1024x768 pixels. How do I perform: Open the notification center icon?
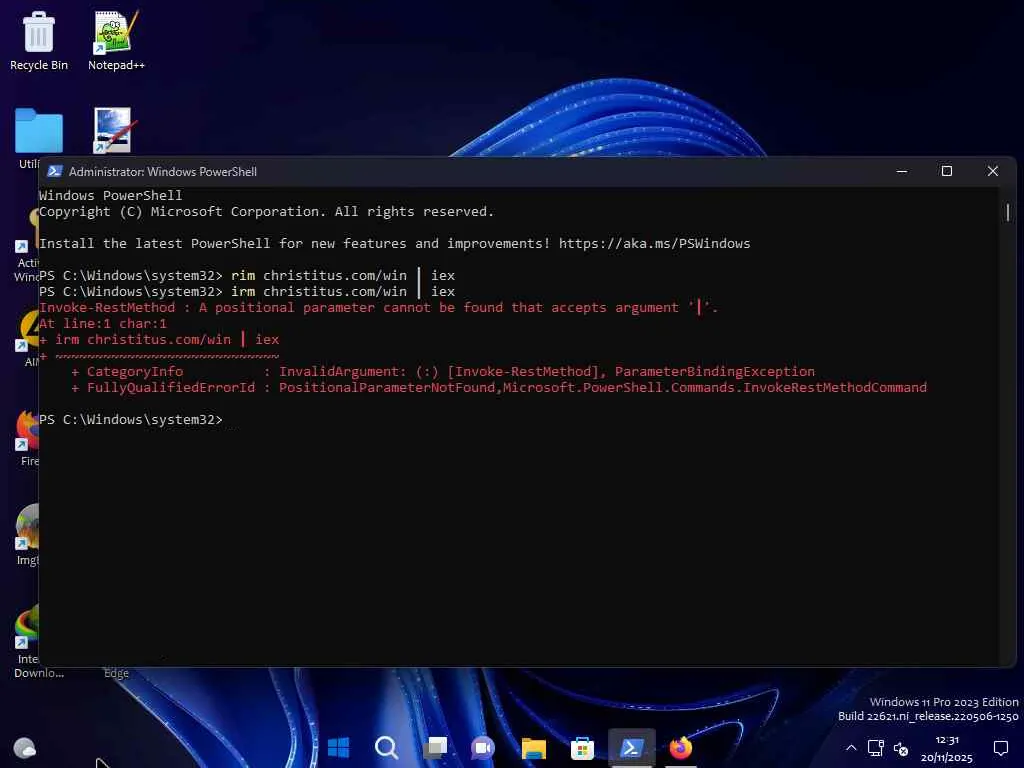[1000, 748]
